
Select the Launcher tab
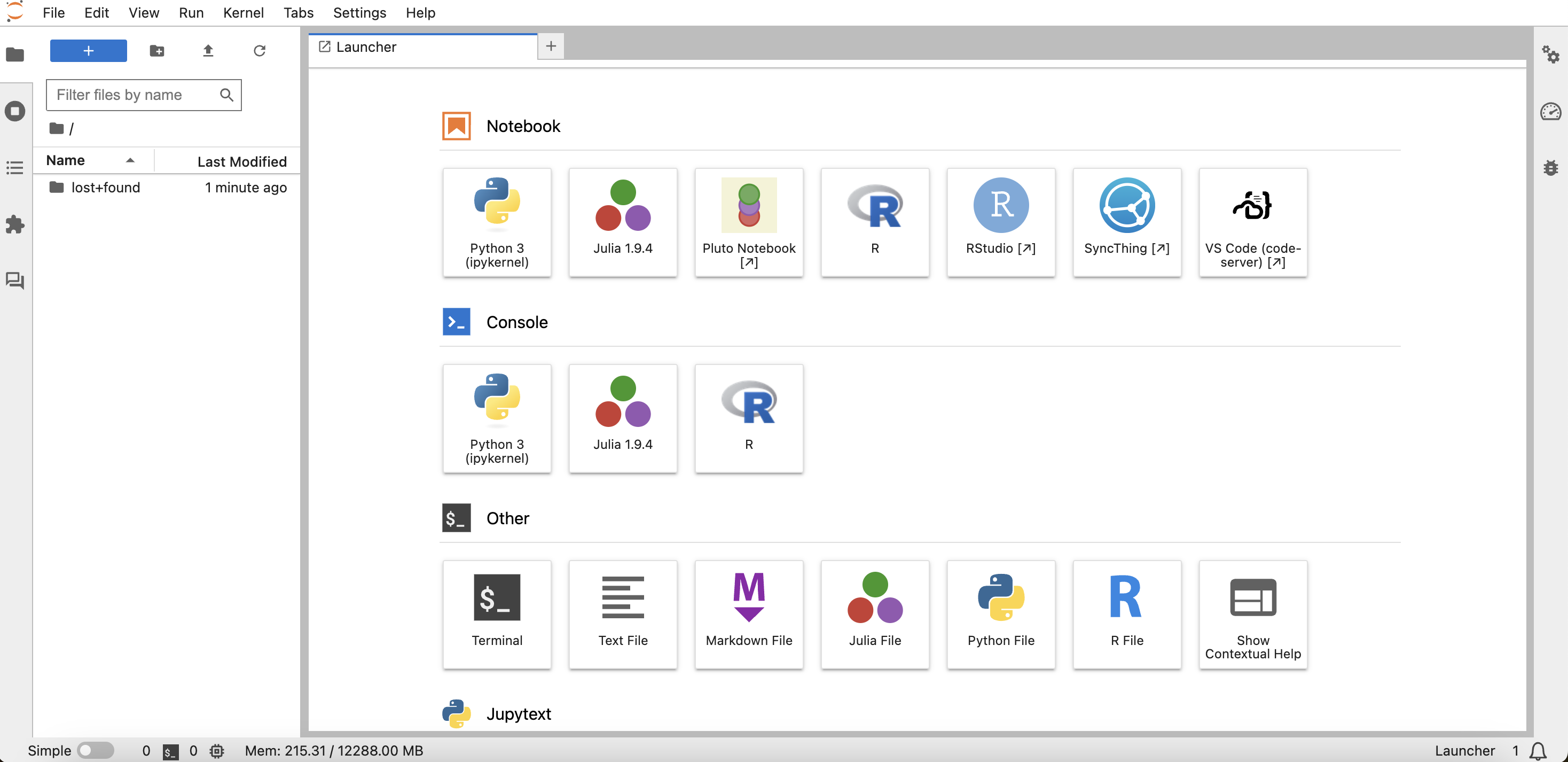423,47
